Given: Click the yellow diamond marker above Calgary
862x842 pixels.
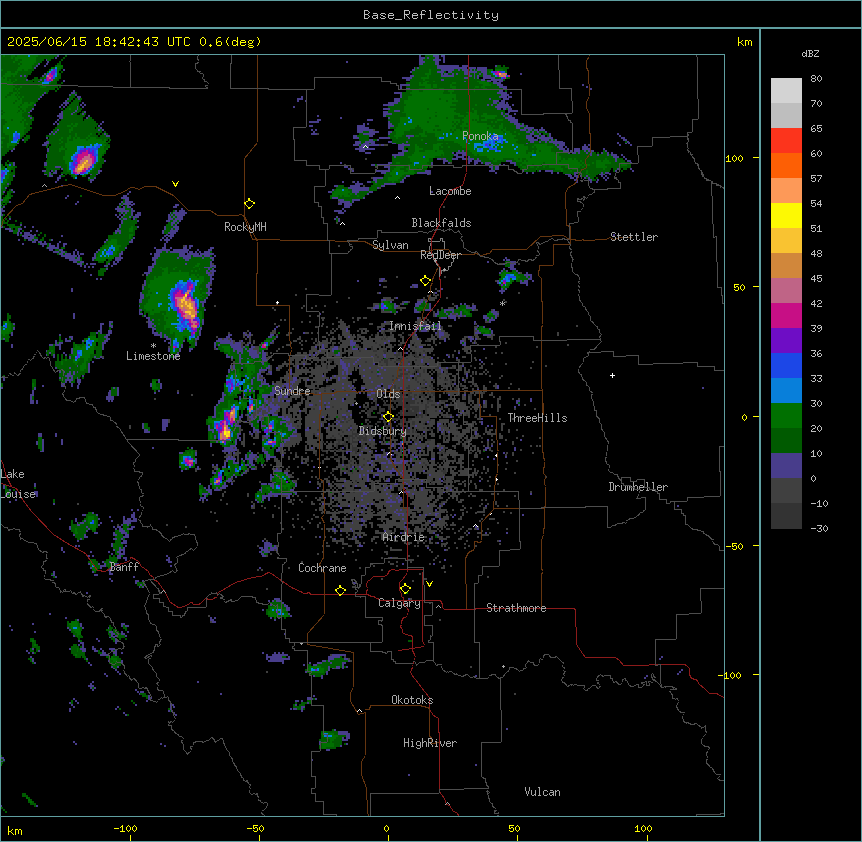Looking at the screenshot, I should point(405,589).
